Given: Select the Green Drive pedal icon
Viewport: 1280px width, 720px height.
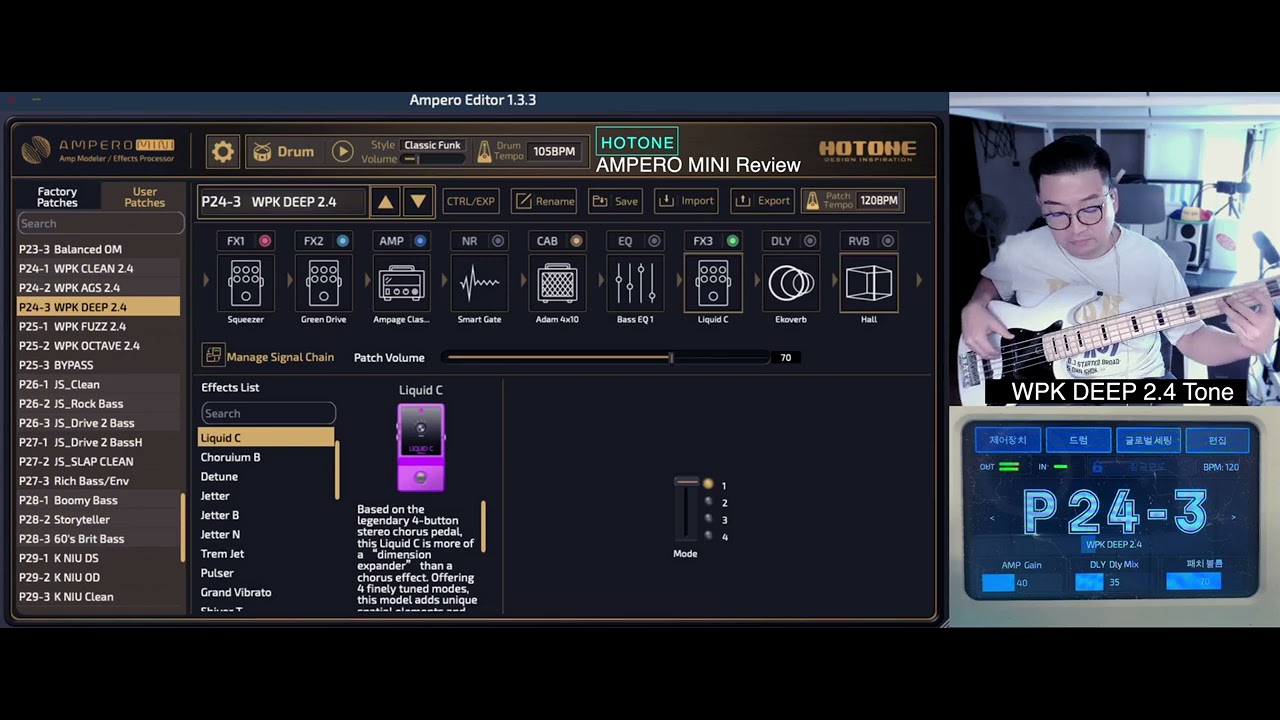Looking at the screenshot, I should [323, 284].
